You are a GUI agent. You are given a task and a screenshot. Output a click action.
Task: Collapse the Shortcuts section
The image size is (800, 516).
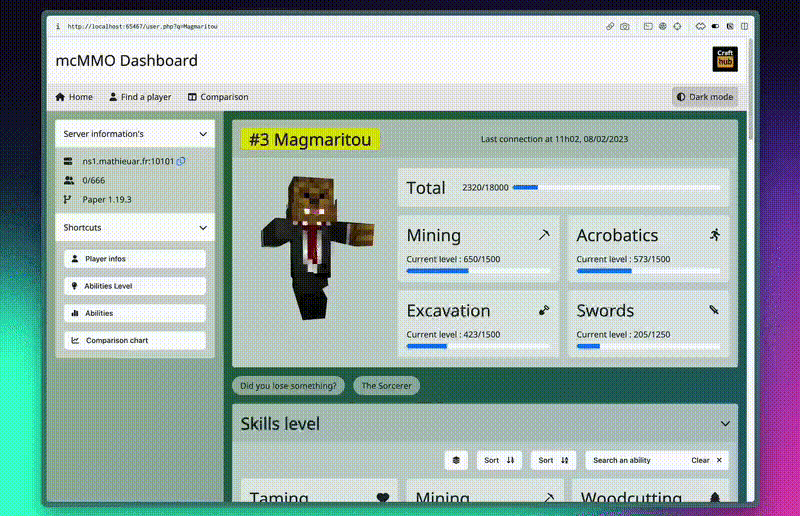coord(135,227)
